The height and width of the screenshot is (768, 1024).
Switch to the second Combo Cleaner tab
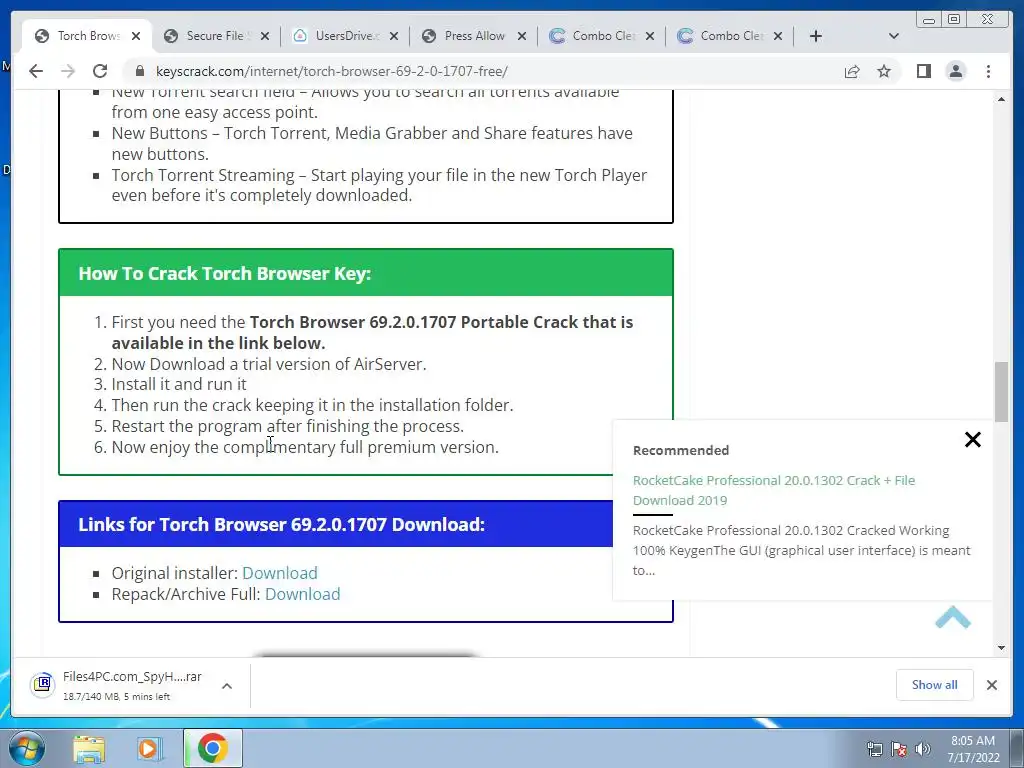(x=729, y=36)
